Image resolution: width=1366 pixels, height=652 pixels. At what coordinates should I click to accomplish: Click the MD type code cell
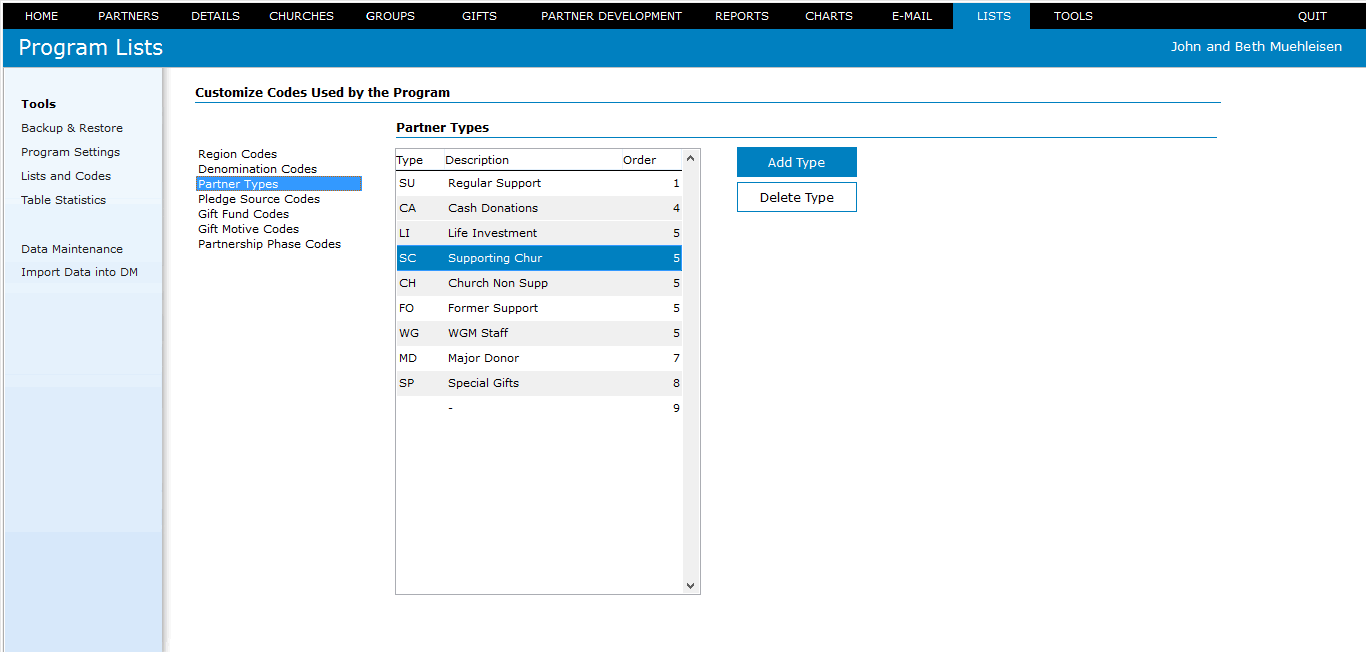408,358
